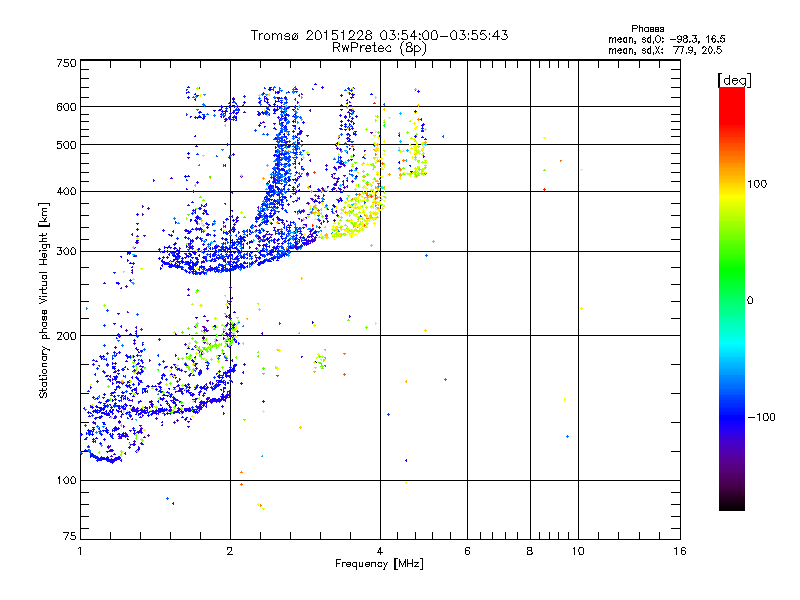
Task: Click the Phases legend heading
Action: coord(647,29)
